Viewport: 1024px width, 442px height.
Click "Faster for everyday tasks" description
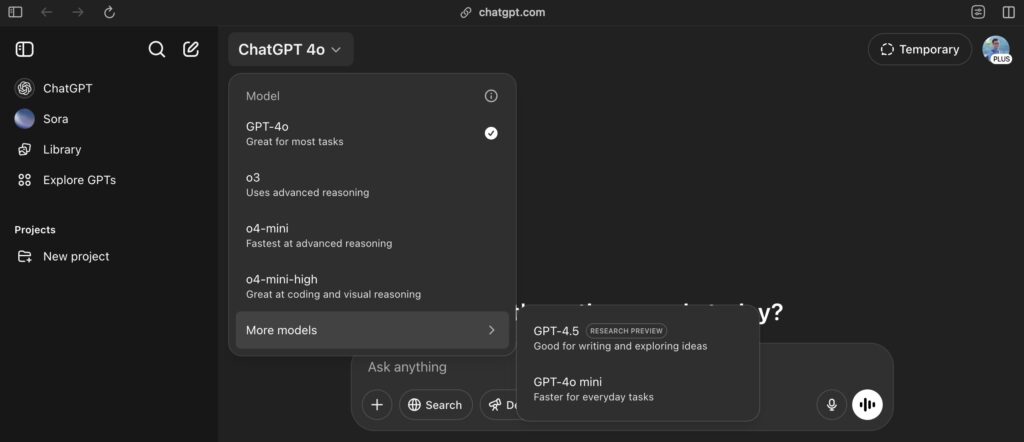(594, 397)
